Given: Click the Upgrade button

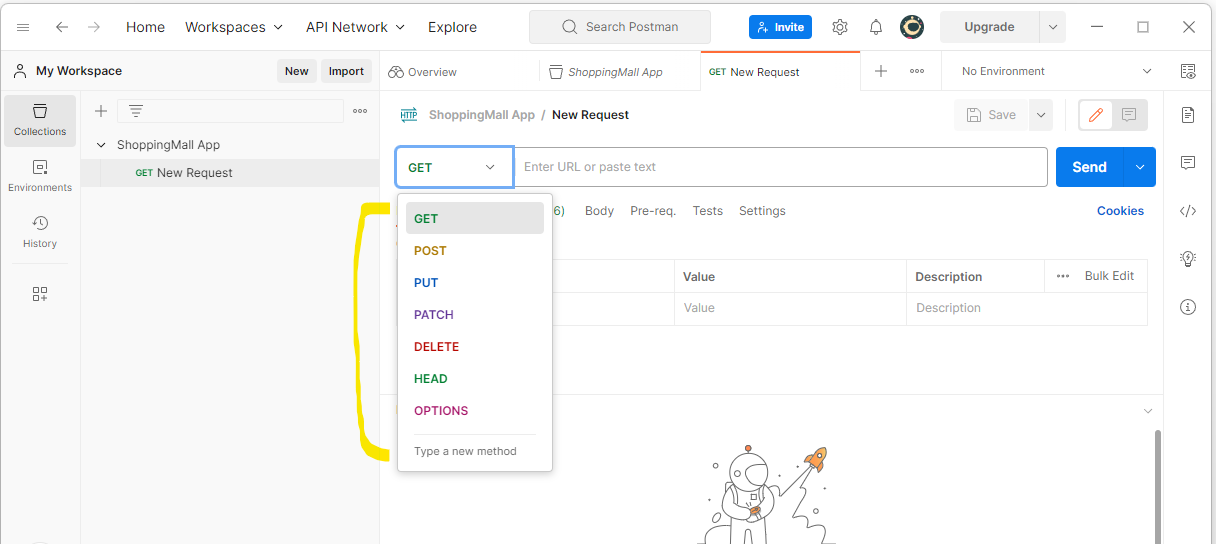Looking at the screenshot, I should click(989, 27).
